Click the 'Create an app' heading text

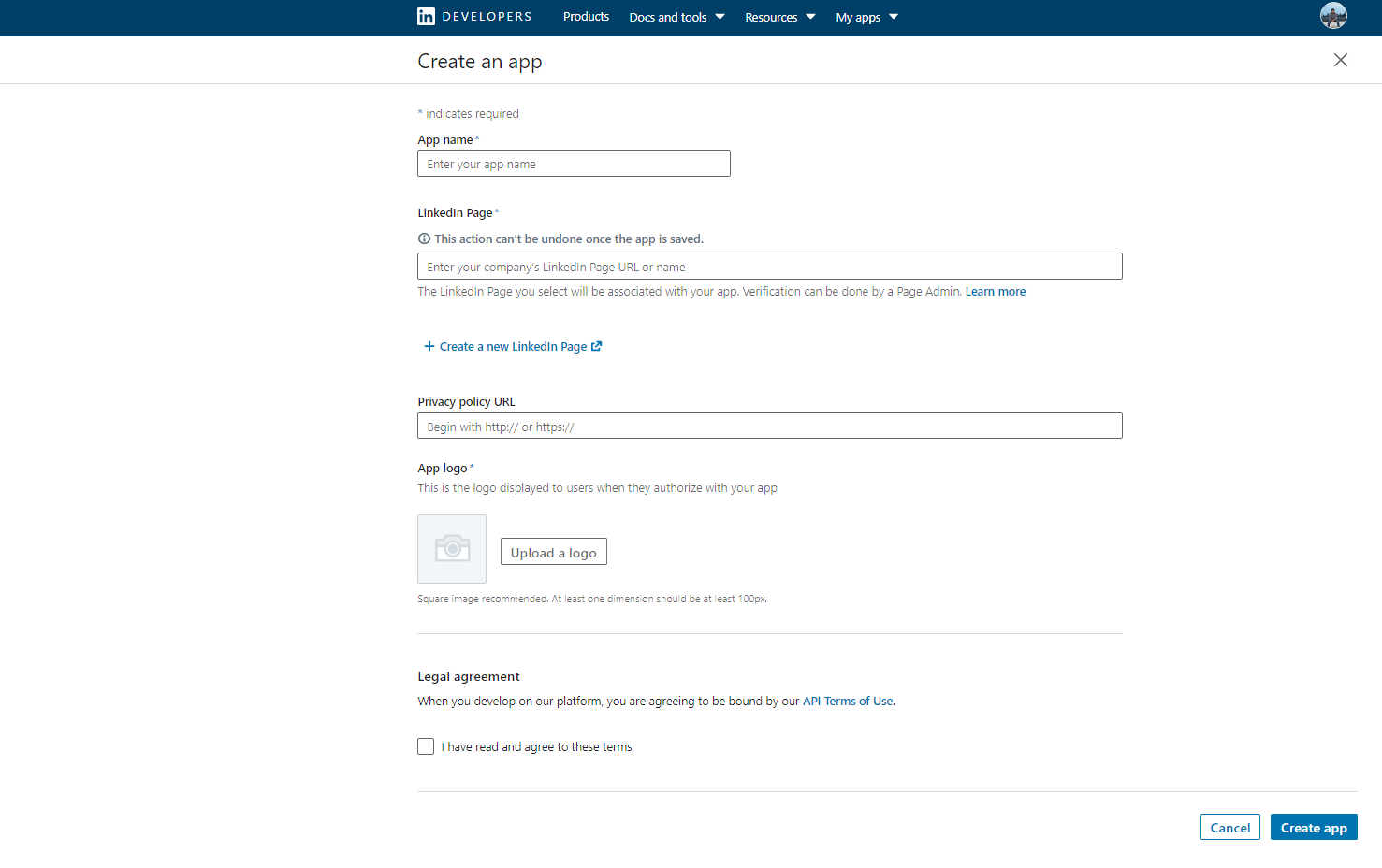click(x=480, y=62)
